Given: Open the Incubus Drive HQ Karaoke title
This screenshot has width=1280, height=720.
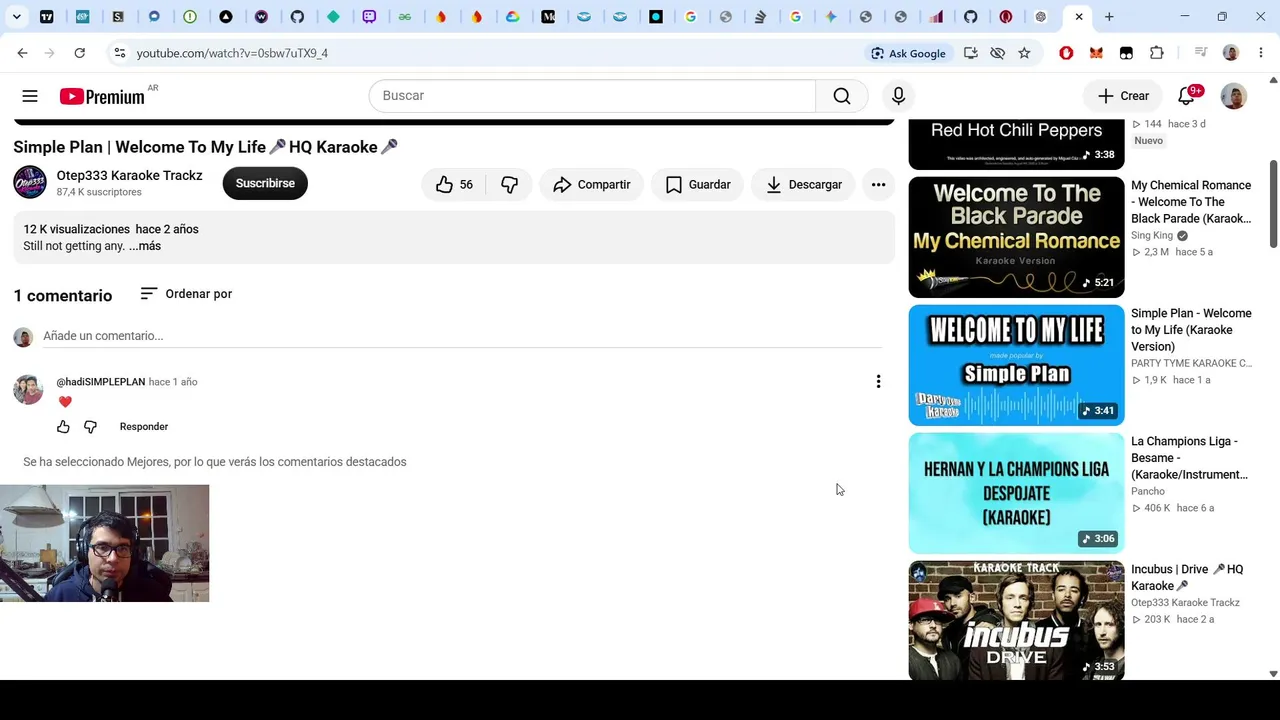Looking at the screenshot, I should (x=1187, y=578).
